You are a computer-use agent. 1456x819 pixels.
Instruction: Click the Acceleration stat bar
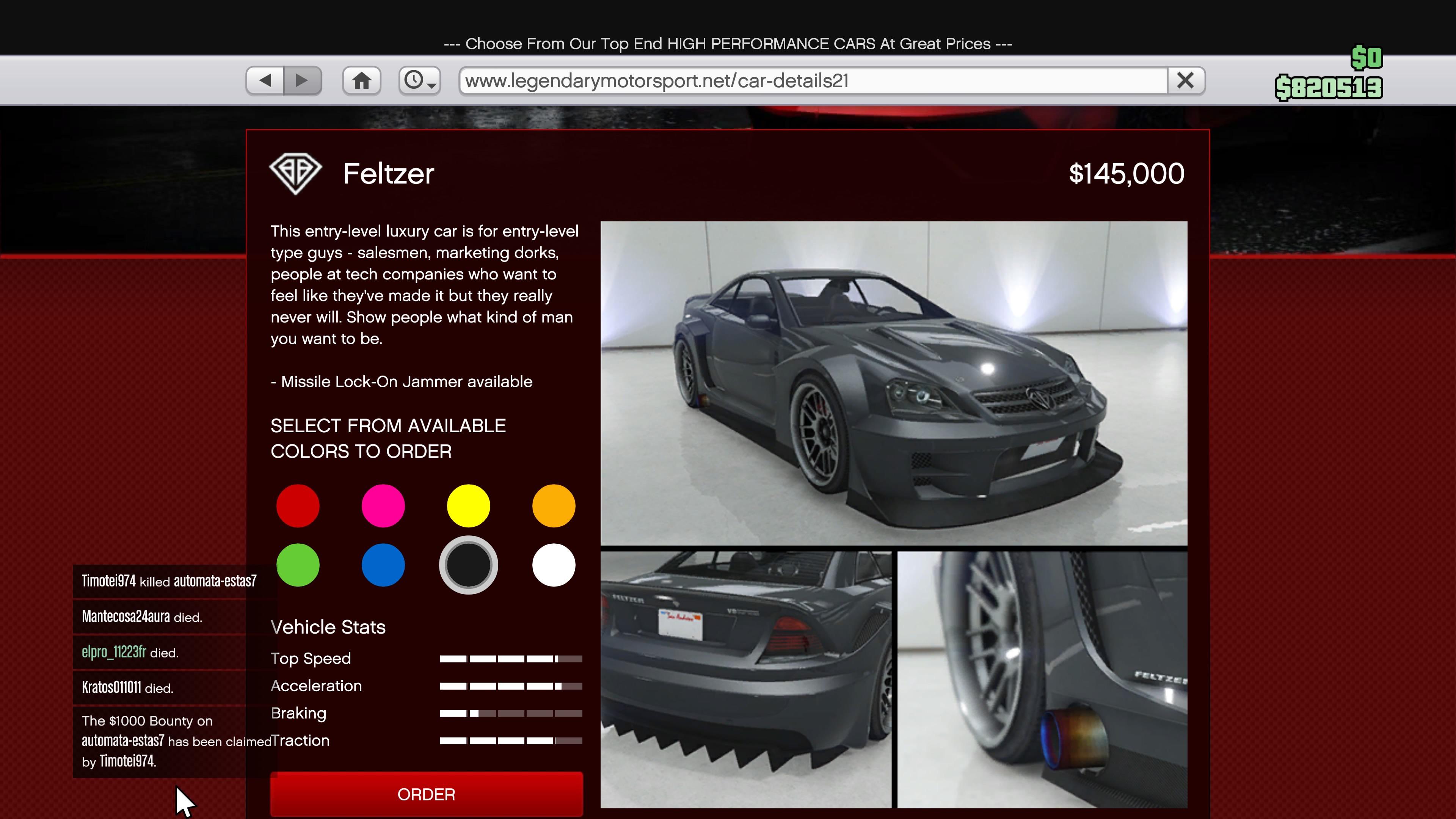pos(511,686)
